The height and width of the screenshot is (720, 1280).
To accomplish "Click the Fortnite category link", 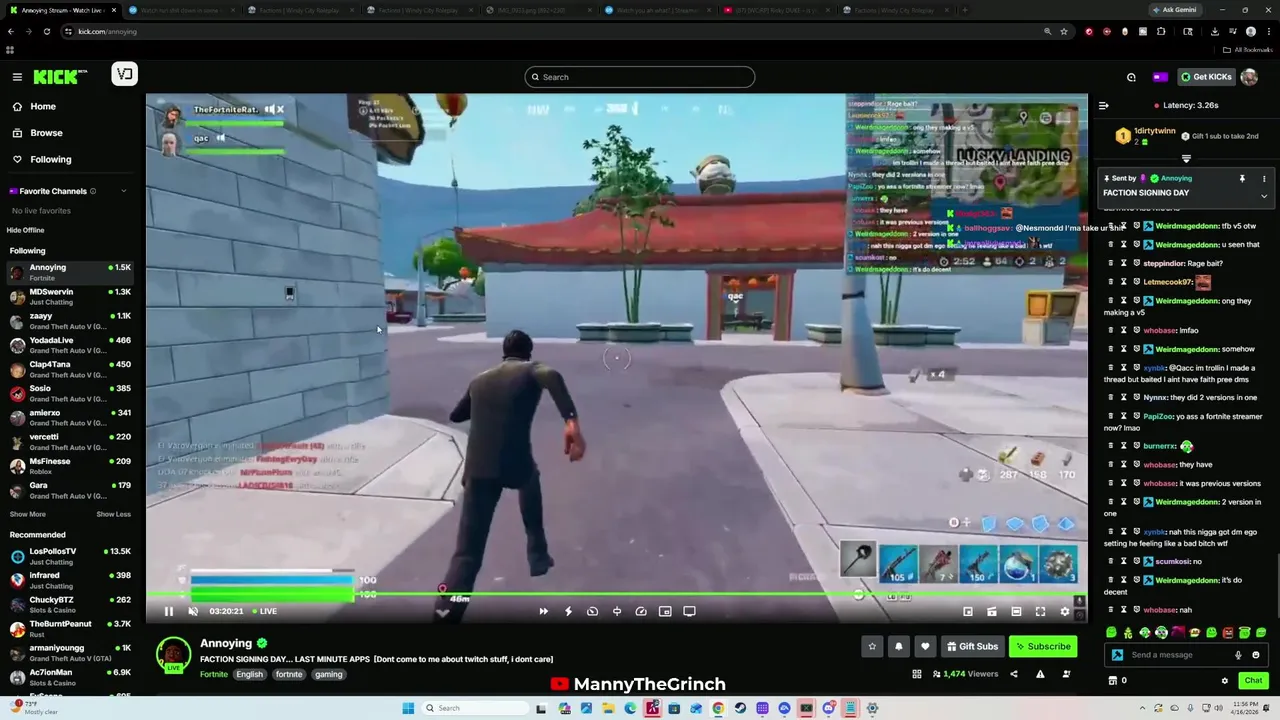I will coord(214,674).
